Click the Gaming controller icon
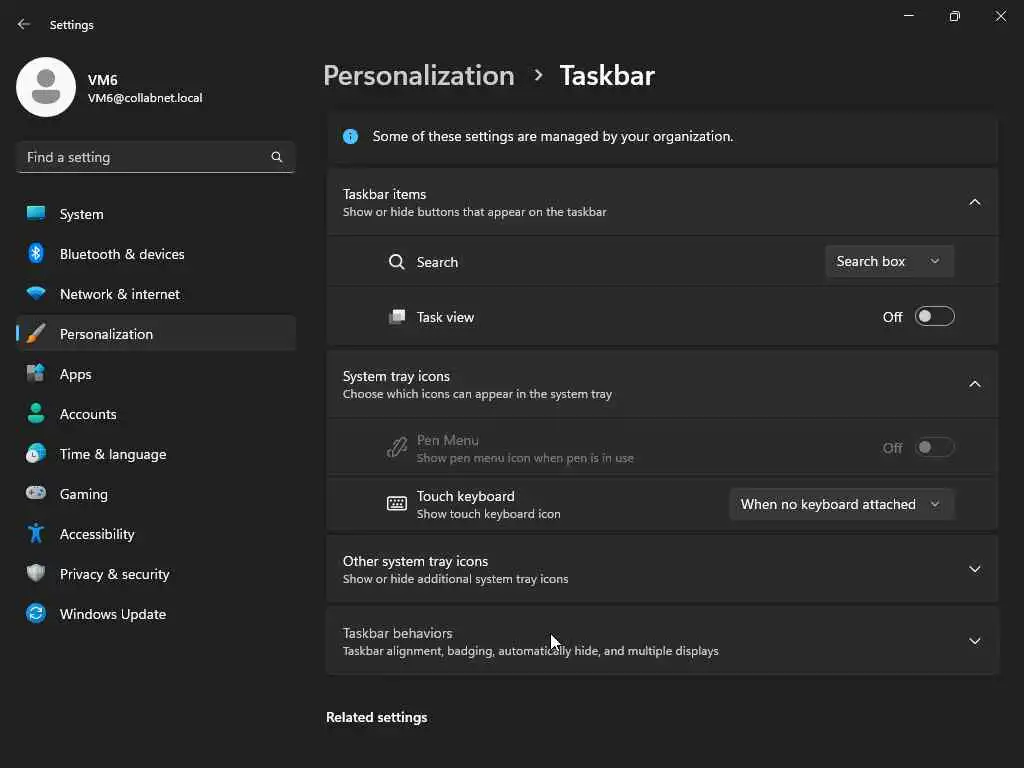Screen dimensions: 1024x768 [36, 494]
